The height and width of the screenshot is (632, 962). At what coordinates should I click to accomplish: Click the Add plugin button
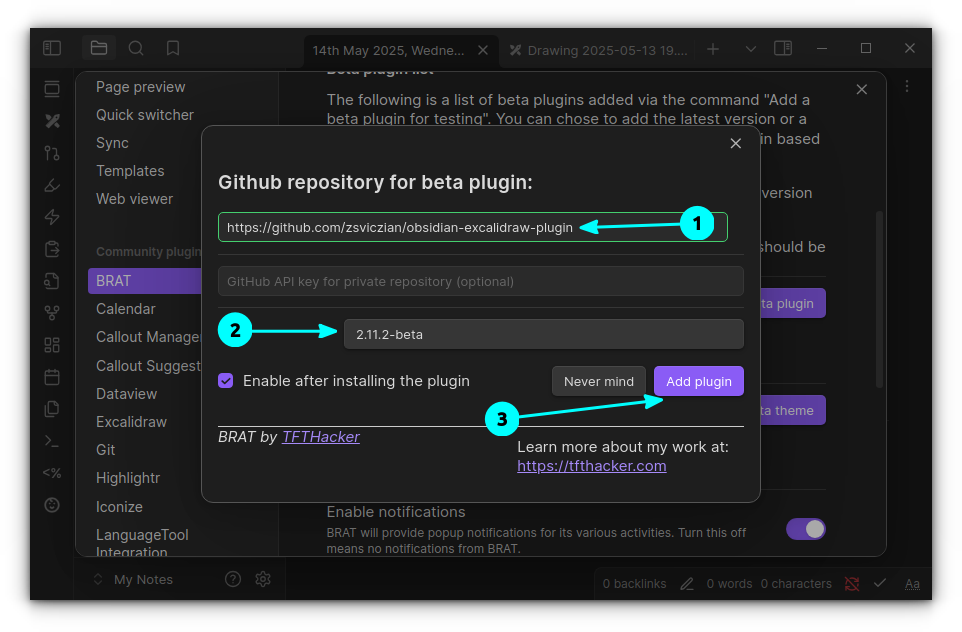pyautogui.click(x=699, y=381)
